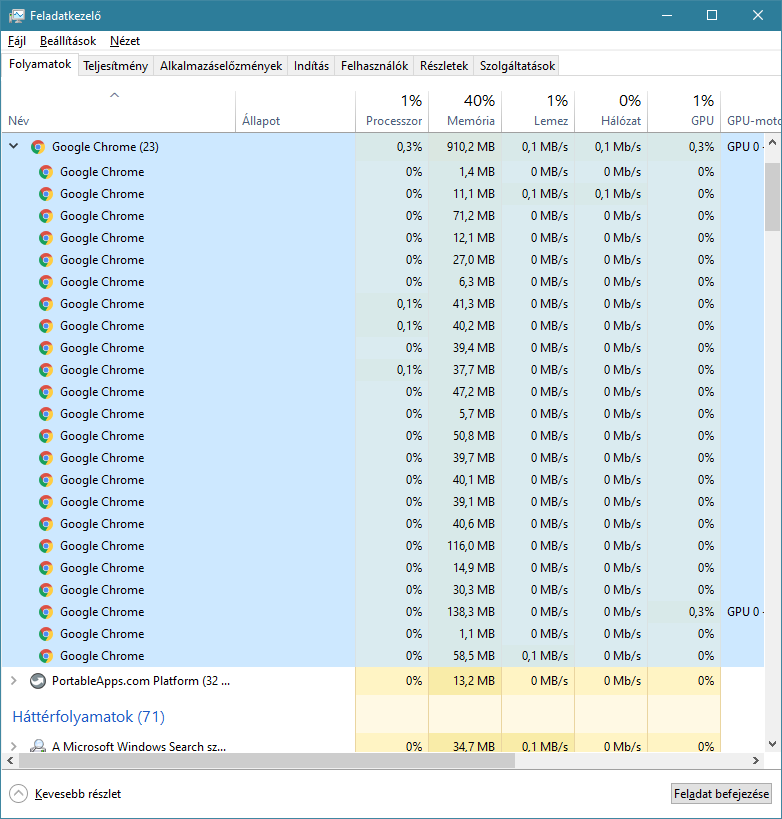Screen dimensions: 782x819
Task: Click the Chrome icon in the 40,2 MB row
Action: 46,325
